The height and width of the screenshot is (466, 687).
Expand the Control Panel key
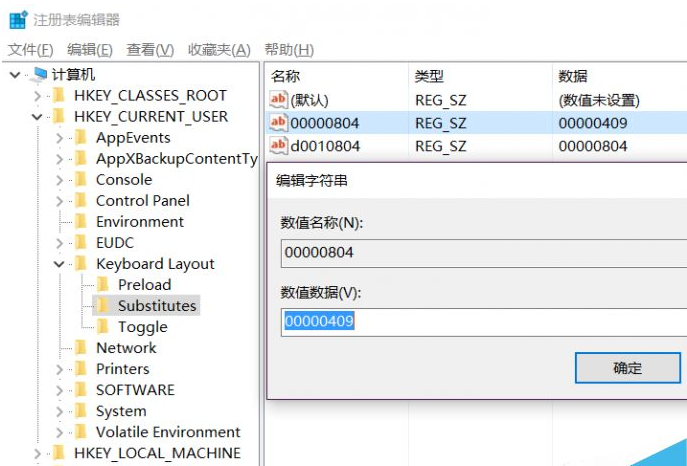(60, 201)
